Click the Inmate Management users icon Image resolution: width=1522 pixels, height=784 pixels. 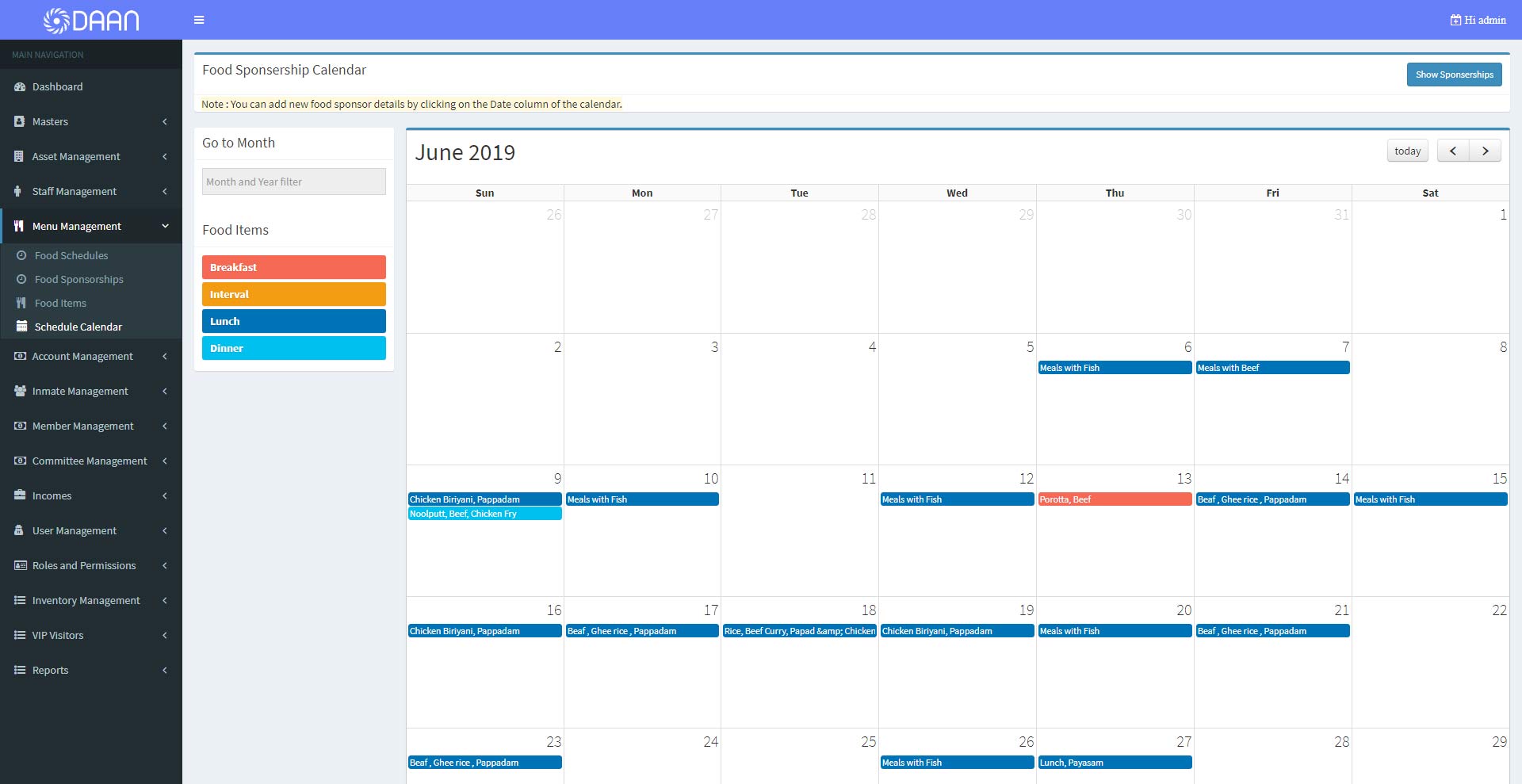(21, 391)
